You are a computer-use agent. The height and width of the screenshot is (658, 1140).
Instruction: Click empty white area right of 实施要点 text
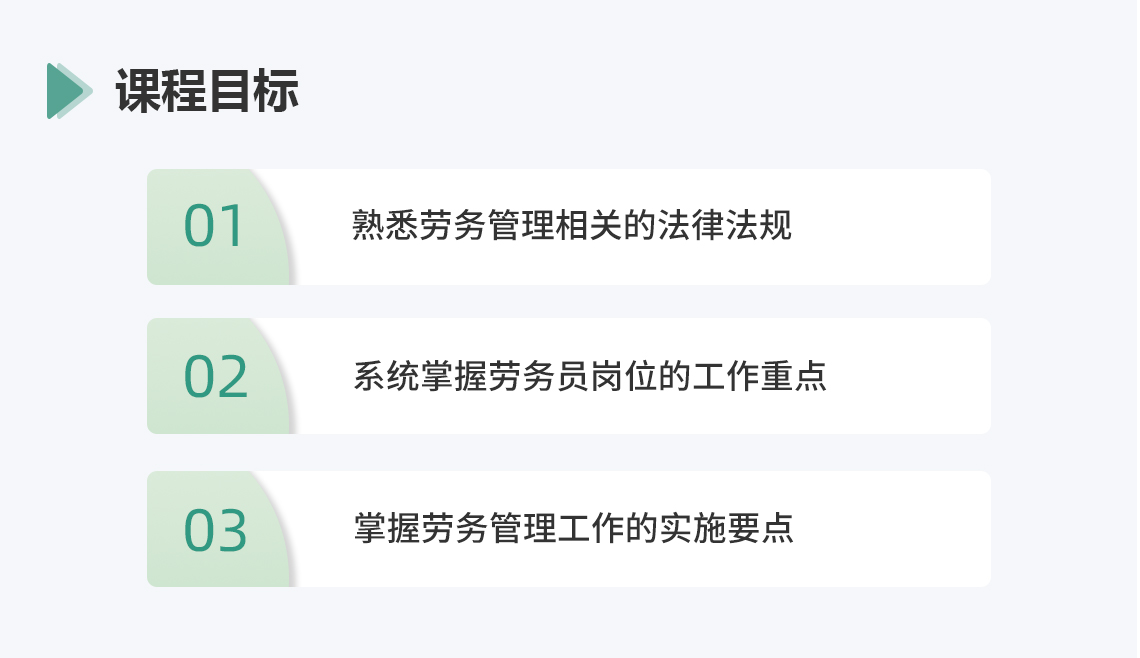(x=892, y=529)
